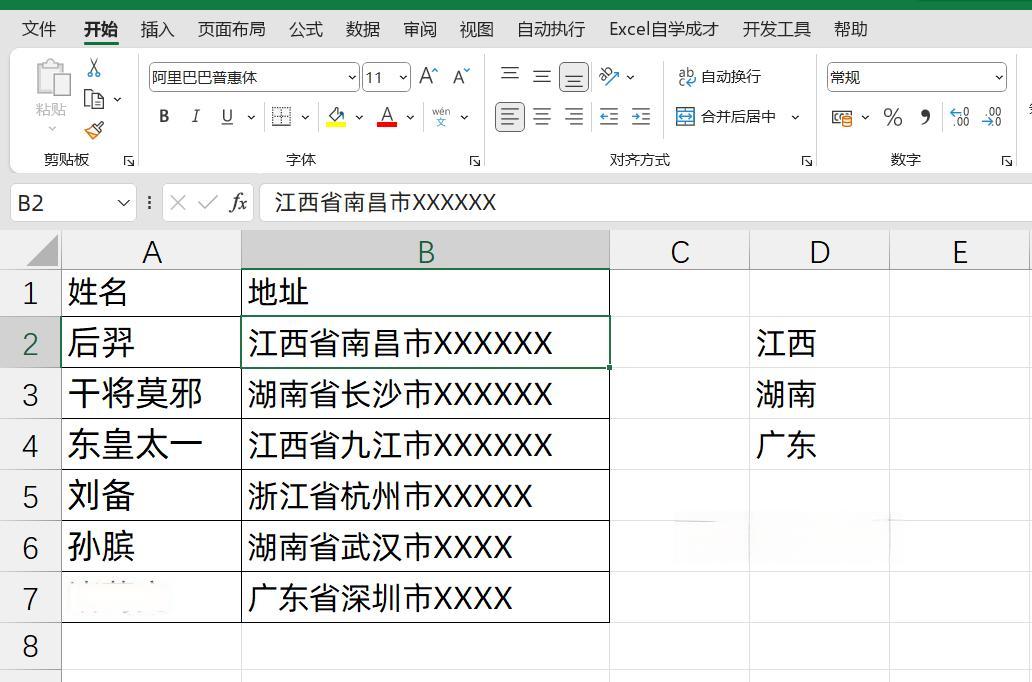This screenshot has width=1032, height=682.
Task: Open the 公式 ribbon tab
Action: 305,29
